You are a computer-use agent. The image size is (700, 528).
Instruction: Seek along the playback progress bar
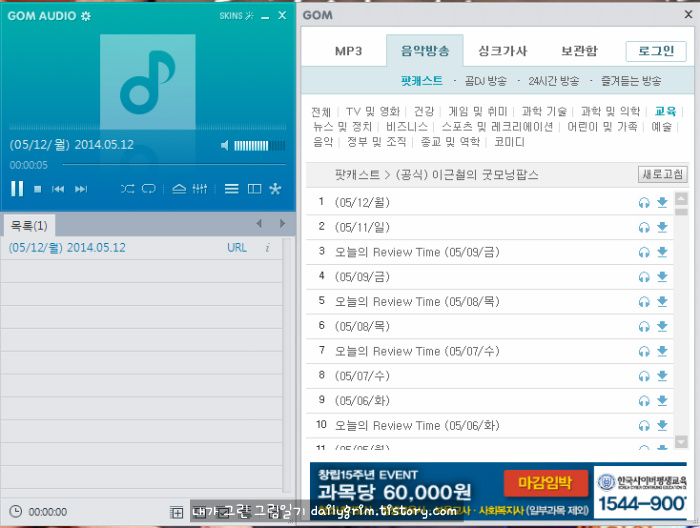[174, 165]
